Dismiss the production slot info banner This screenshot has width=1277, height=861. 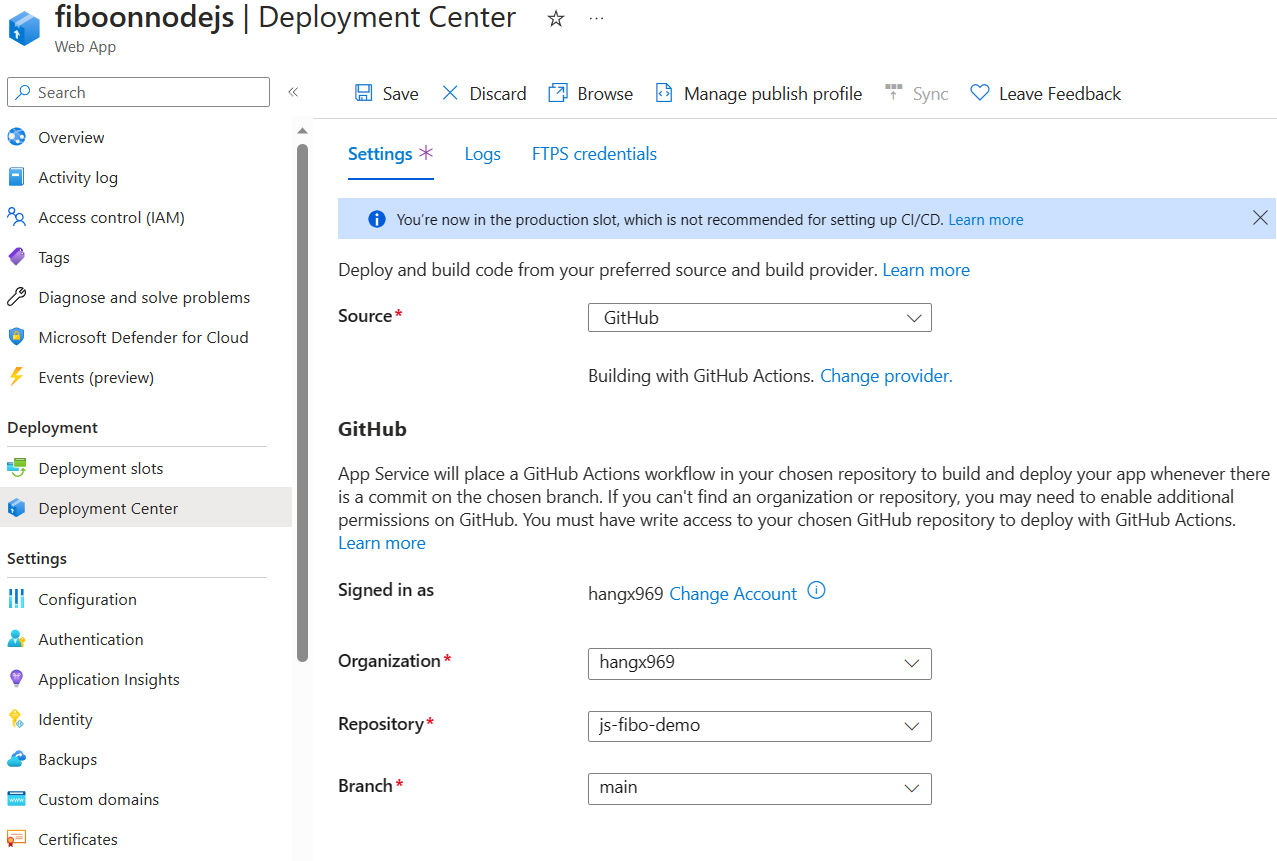tap(1260, 218)
